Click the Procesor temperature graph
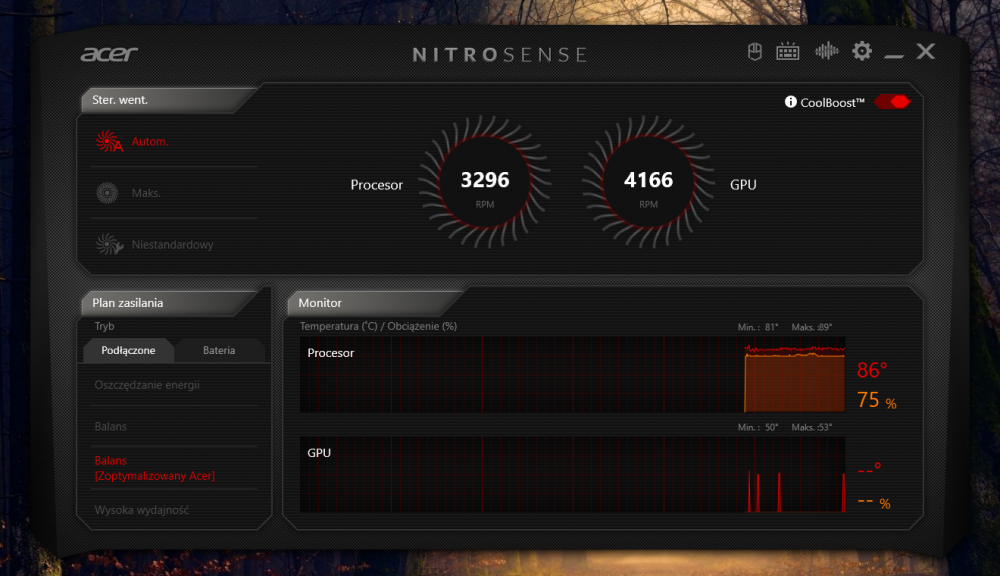This screenshot has width=1000, height=576. pyautogui.click(x=572, y=375)
